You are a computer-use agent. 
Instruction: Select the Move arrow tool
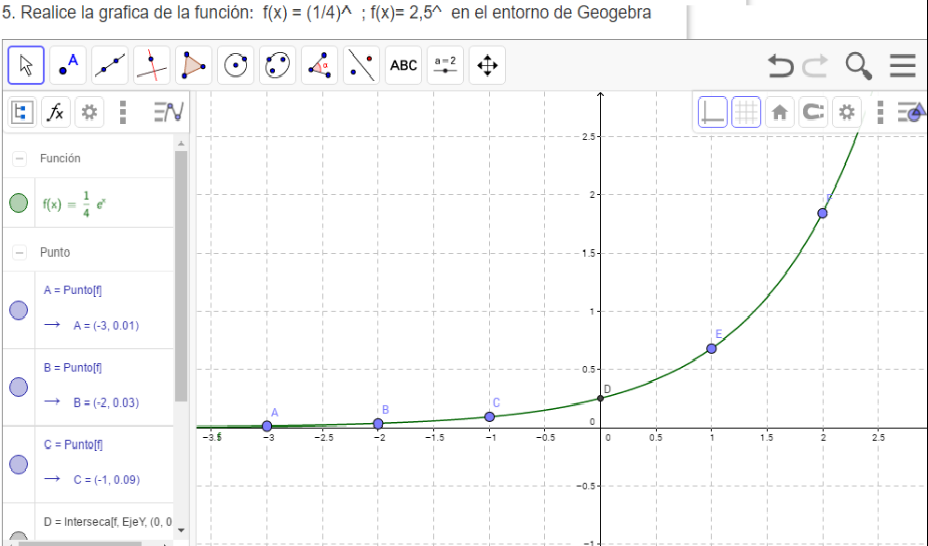26,65
